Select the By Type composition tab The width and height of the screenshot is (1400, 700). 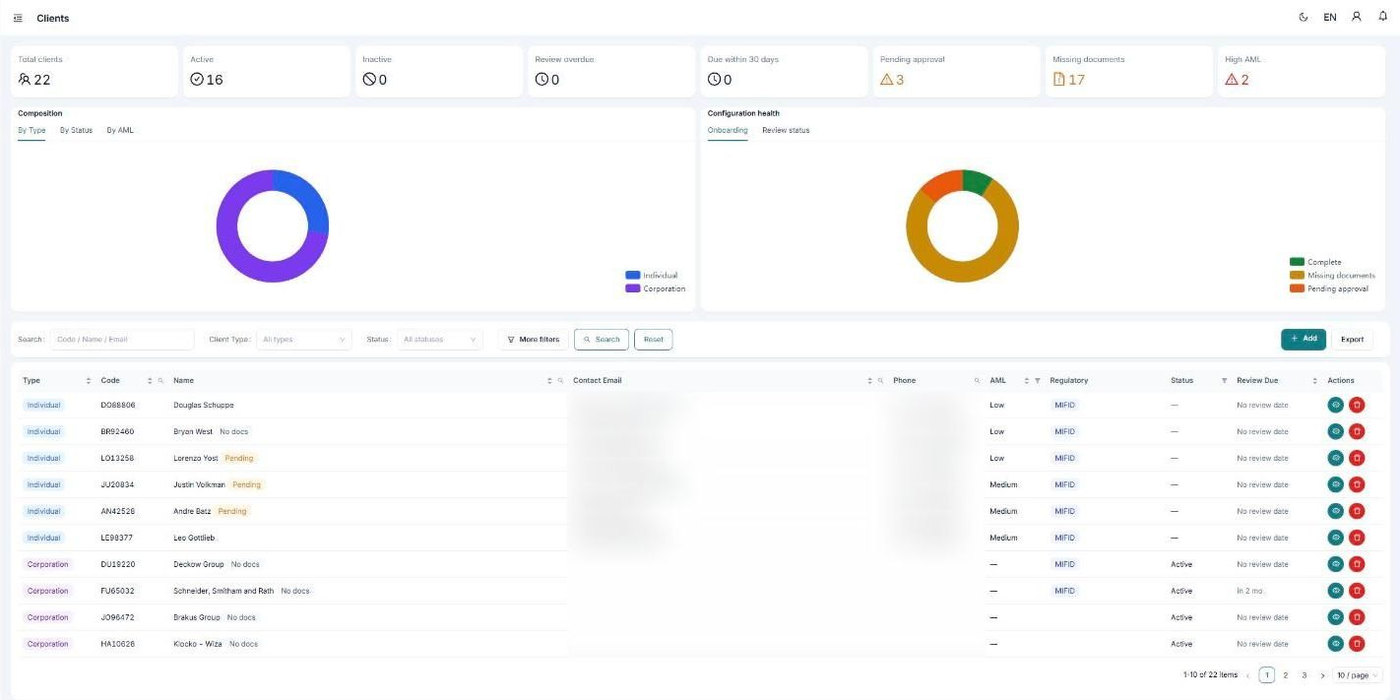tap(32, 130)
